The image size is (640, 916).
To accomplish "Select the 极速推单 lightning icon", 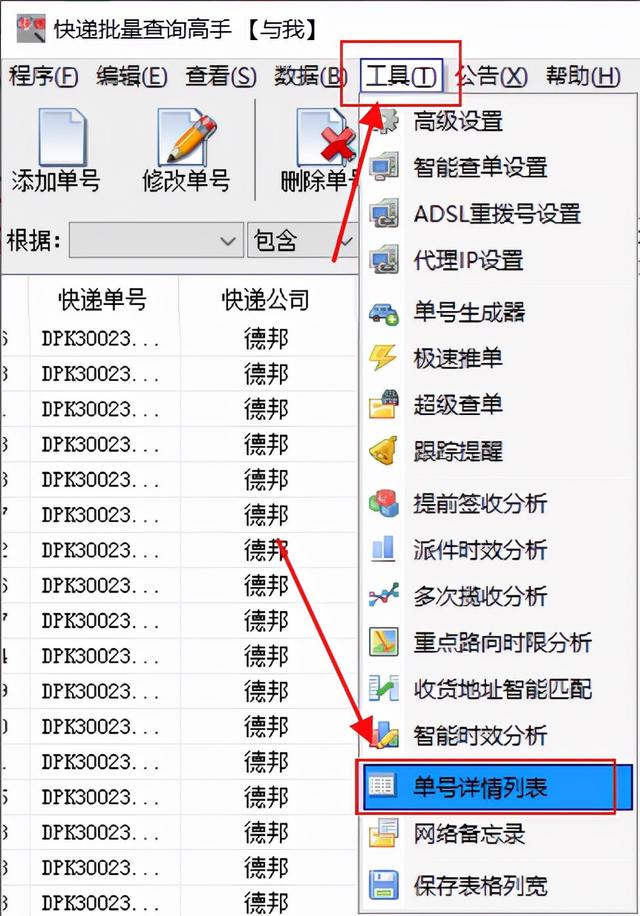I will 383,358.
